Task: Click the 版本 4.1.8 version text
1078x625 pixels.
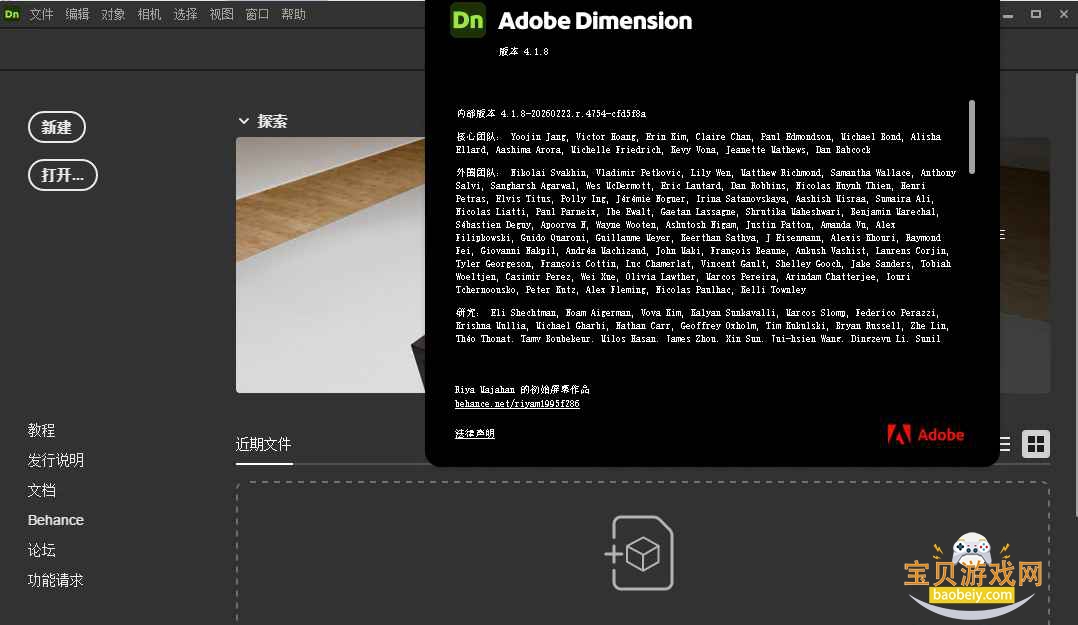Action: coord(523,52)
